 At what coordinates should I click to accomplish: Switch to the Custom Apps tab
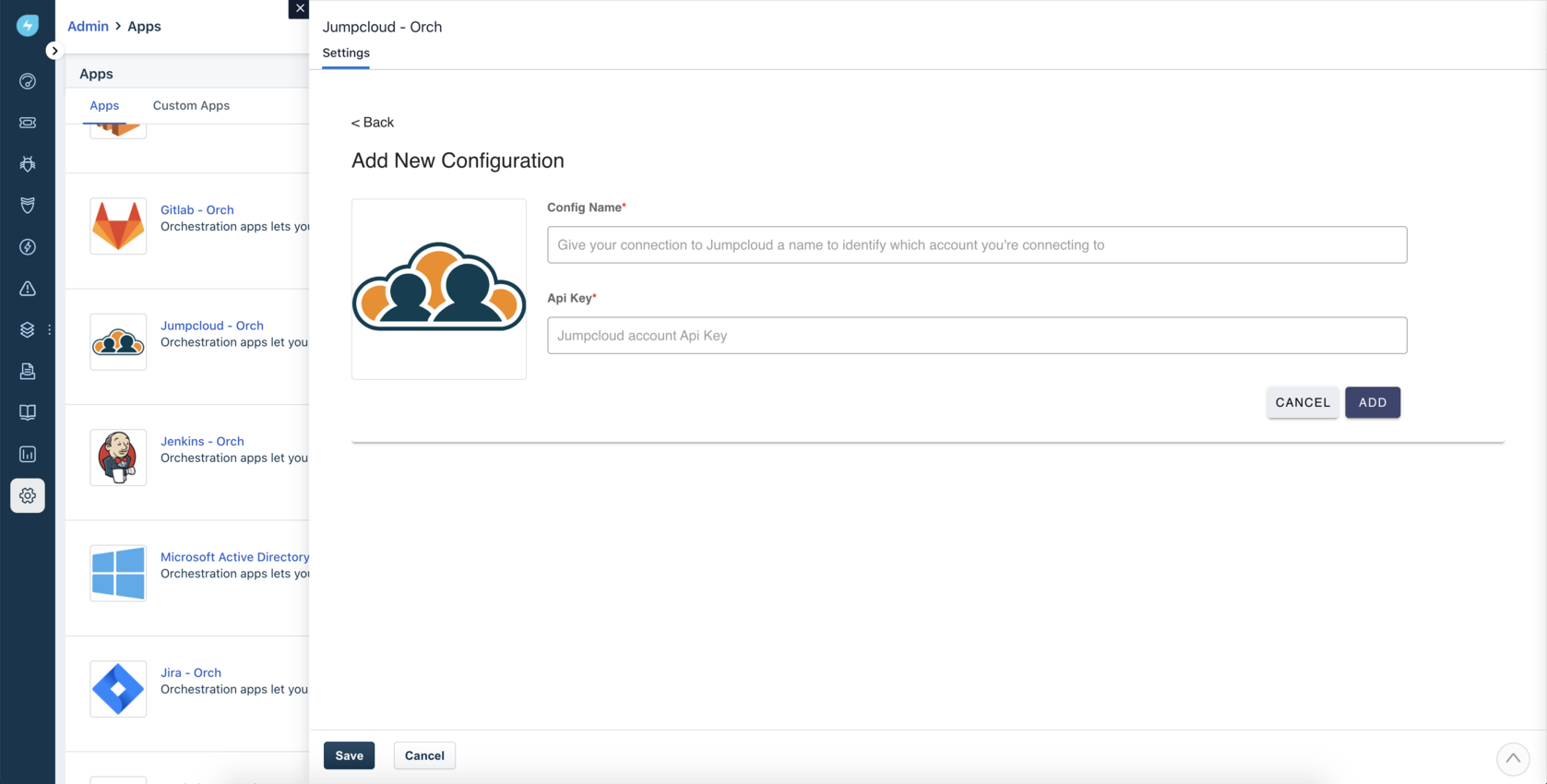191,105
